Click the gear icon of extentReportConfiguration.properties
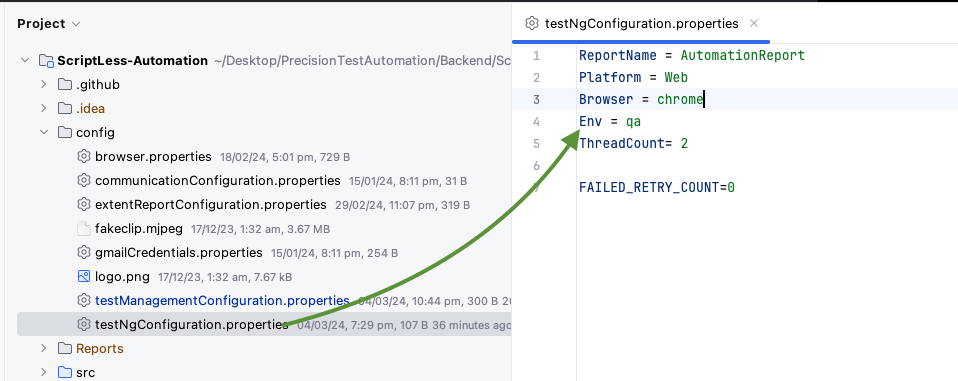 click(x=84, y=205)
